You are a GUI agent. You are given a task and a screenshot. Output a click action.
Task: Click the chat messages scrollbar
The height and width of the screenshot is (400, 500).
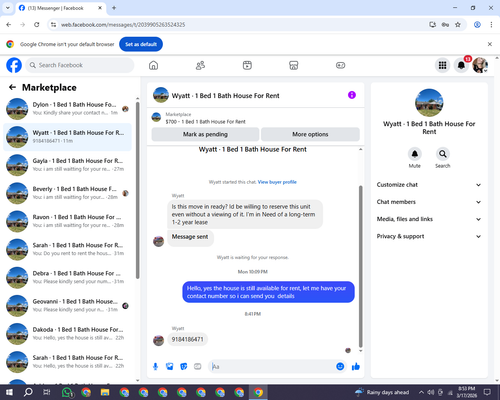tap(360, 267)
